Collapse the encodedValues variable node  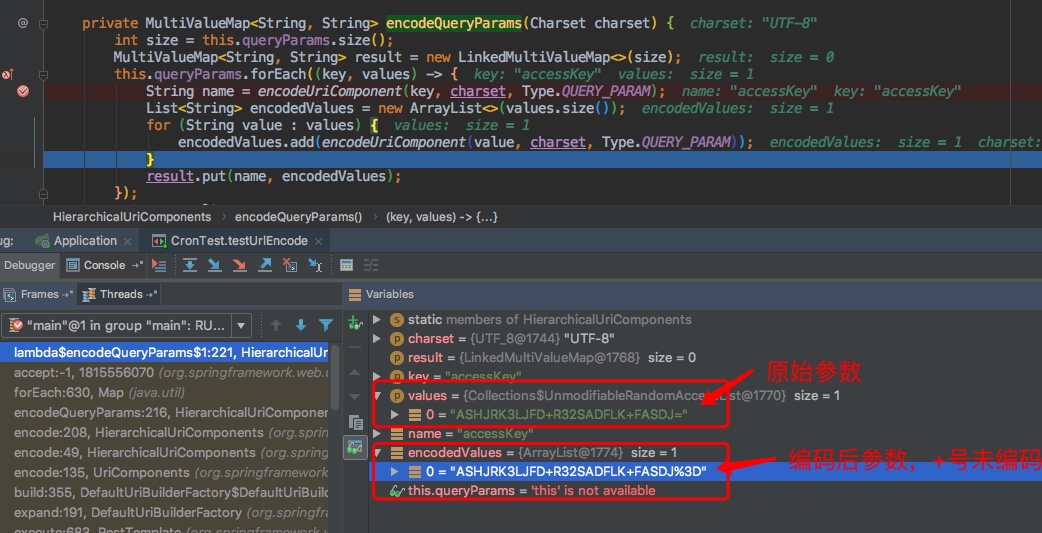pos(376,453)
